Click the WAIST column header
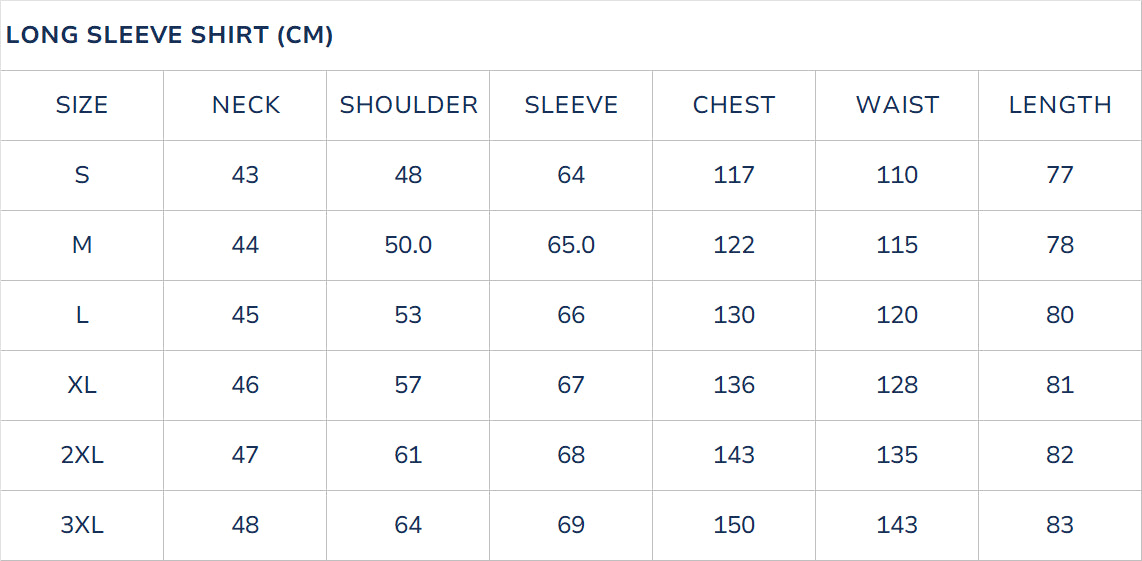Image resolution: width=1142 pixels, height=561 pixels. click(x=897, y=105)
